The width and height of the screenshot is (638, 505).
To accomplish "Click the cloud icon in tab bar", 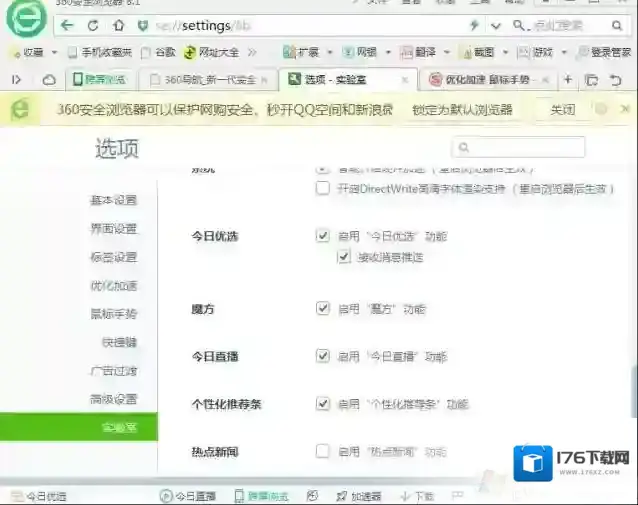I will click(49, 80).
